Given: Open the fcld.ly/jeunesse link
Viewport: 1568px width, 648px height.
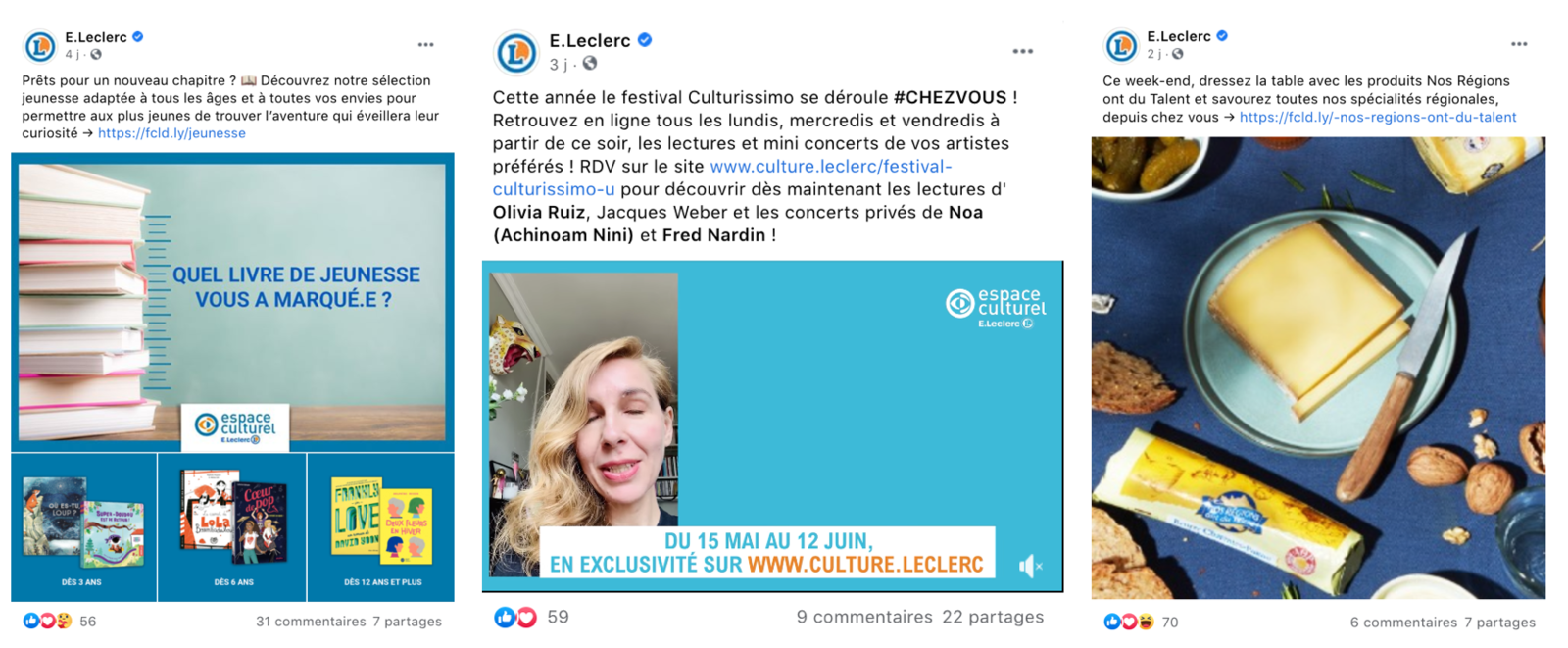Looking at the screenshot, I should [171, 133].
